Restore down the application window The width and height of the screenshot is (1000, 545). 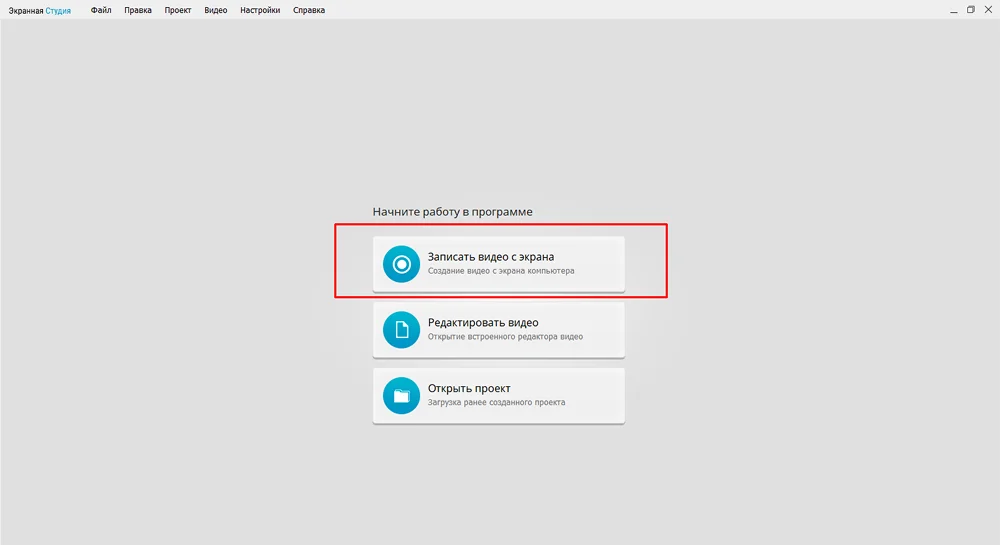coord(970,10)
